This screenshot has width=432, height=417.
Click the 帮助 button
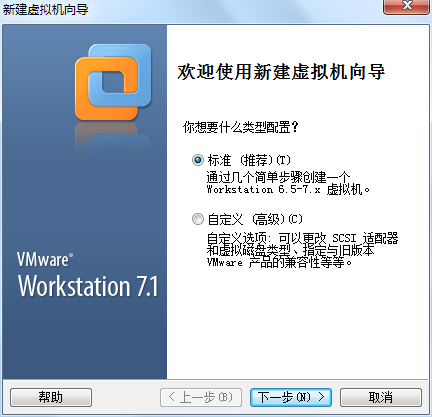[x=51, y=397]
